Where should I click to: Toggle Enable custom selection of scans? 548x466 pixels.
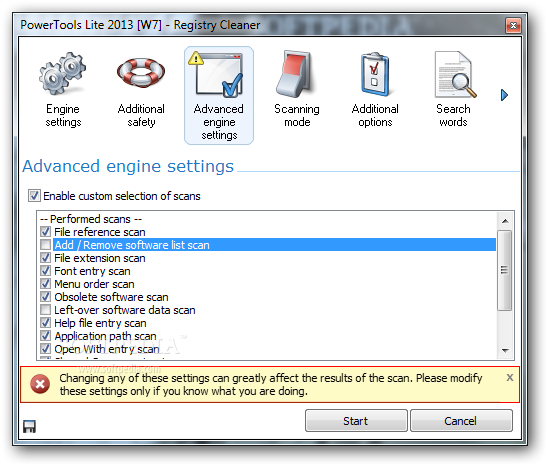click(34, 196)
